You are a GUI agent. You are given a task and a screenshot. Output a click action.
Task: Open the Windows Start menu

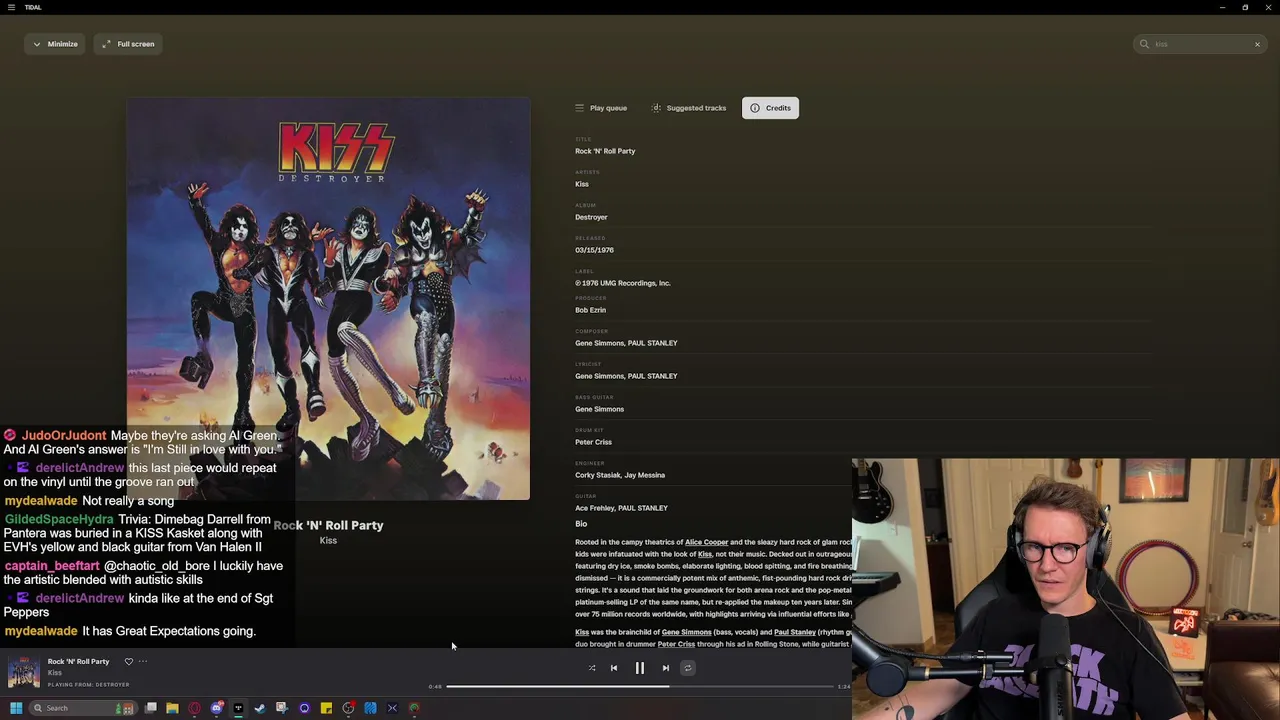15,708
